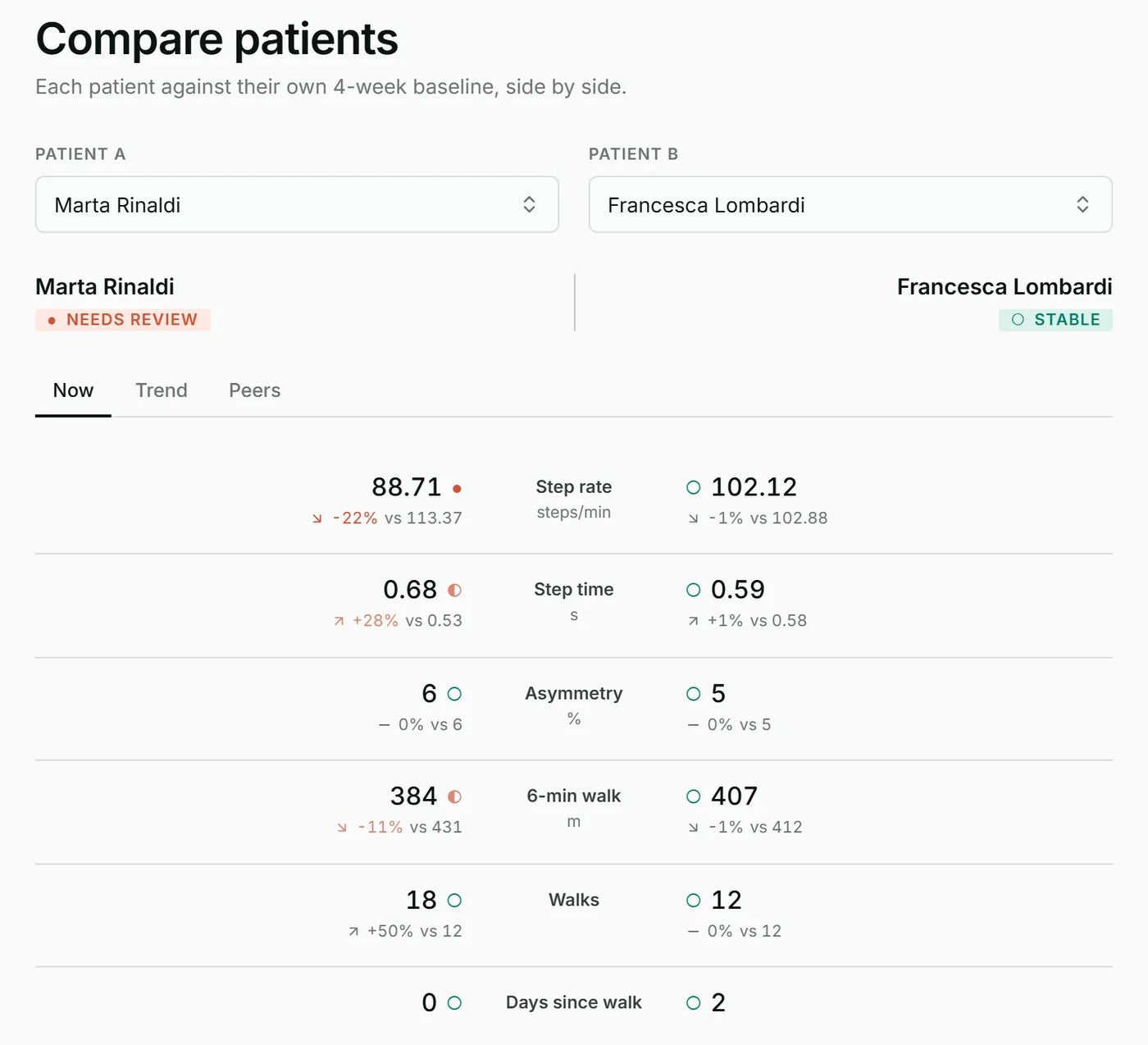The image size is (1148, 1045).
Task: Click the up arrow beside +1% vs 0.58
Action: 693,621
